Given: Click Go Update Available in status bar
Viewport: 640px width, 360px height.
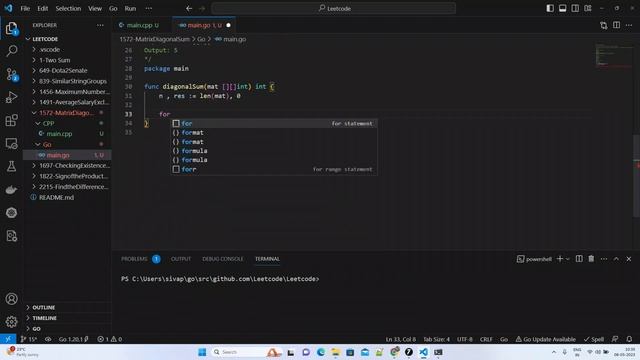Looking at the screenshot, I should click(x=545, y=339).
